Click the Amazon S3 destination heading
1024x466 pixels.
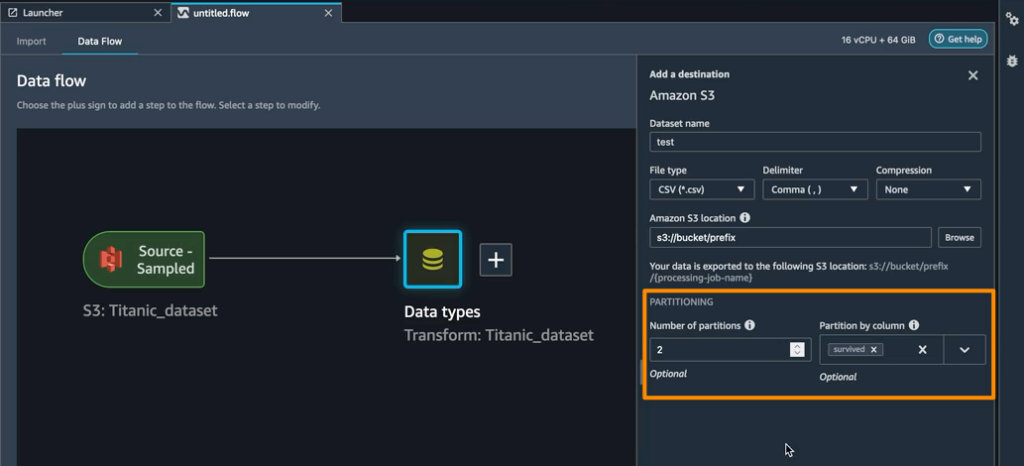[682, 95]
